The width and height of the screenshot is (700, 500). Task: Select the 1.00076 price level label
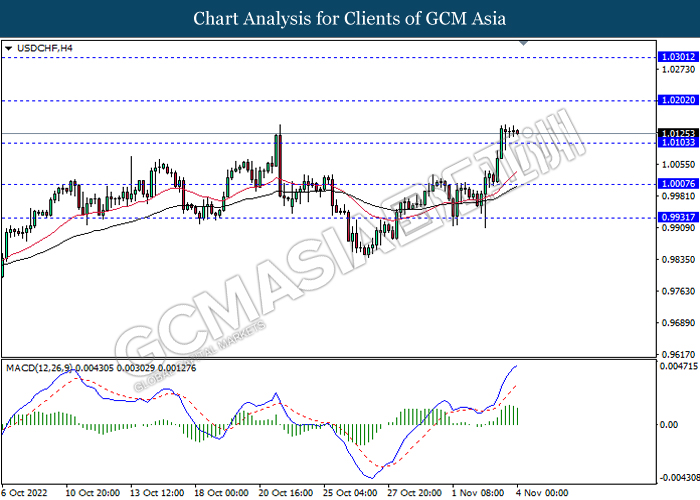(x=678, y=183)
